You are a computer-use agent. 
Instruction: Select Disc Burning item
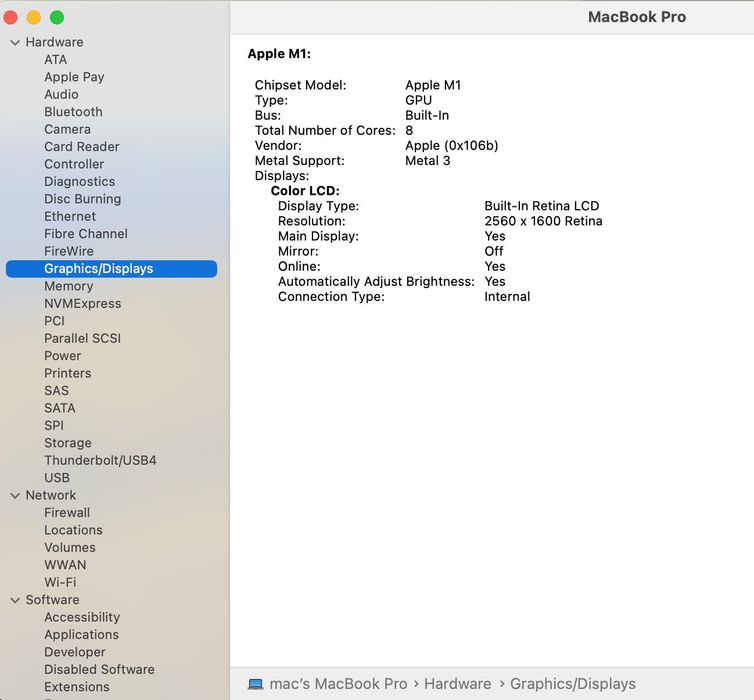point(82,199)
